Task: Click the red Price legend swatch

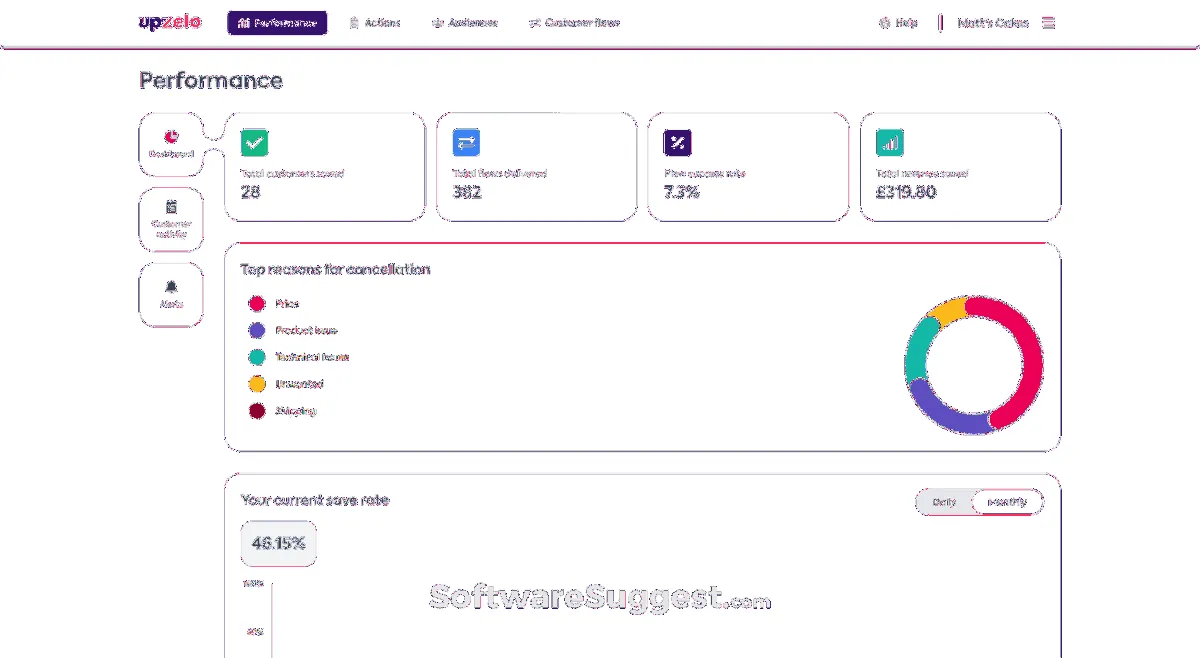Action: click(257, 304)
